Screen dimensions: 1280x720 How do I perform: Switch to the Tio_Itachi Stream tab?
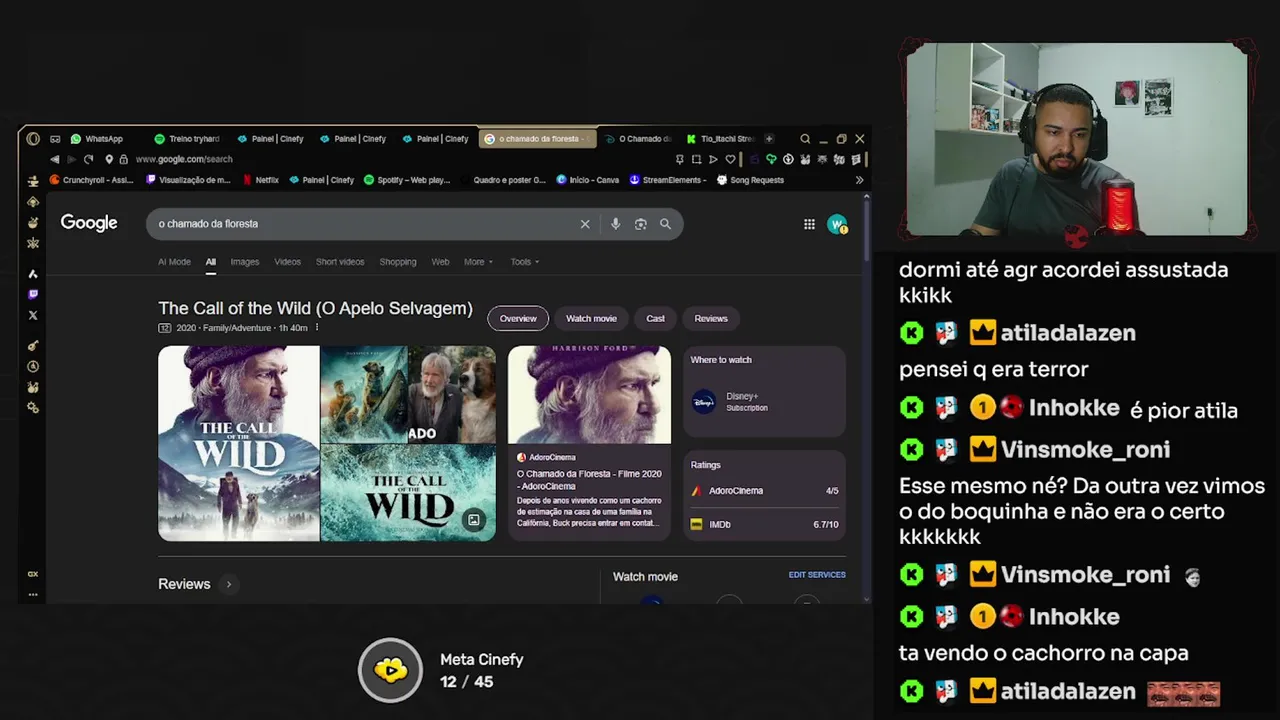pyautogui.click(x=720, y=139)
